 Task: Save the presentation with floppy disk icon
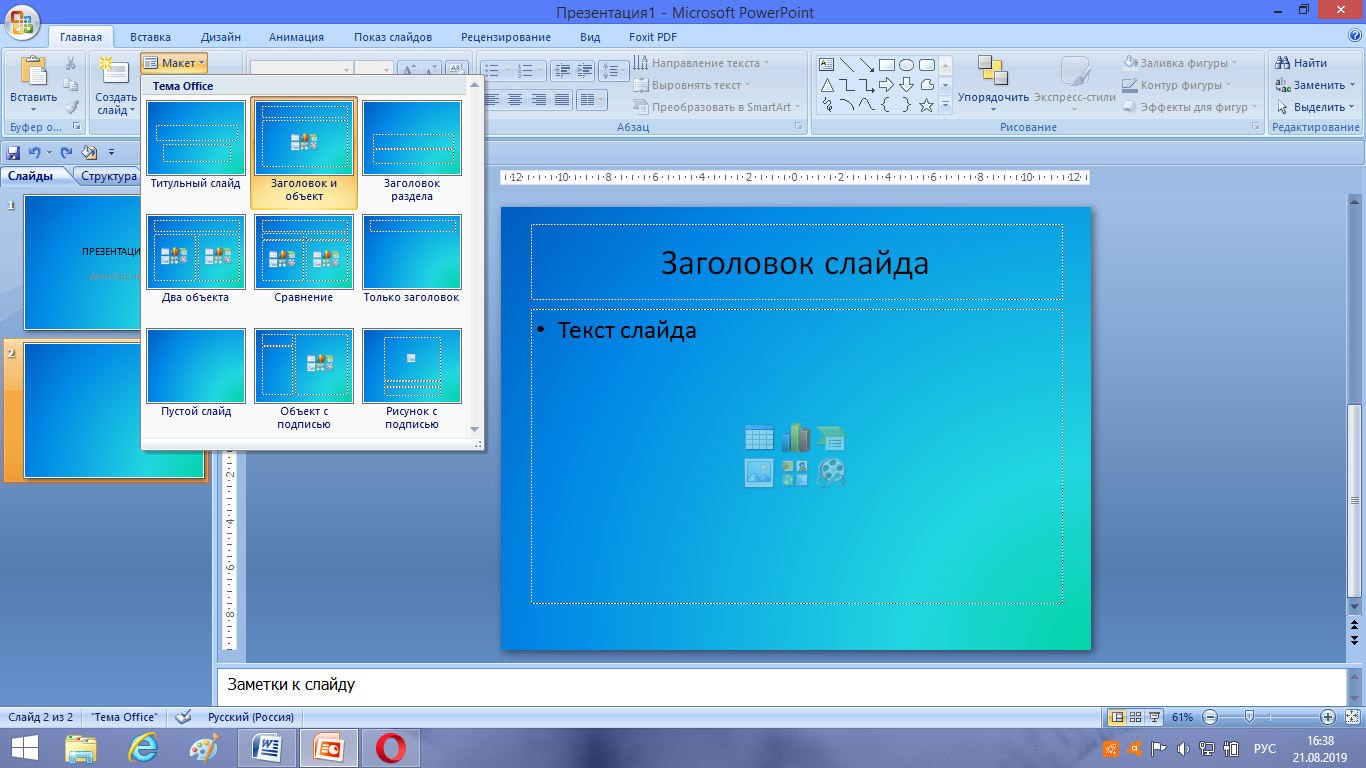pos(13,153)
